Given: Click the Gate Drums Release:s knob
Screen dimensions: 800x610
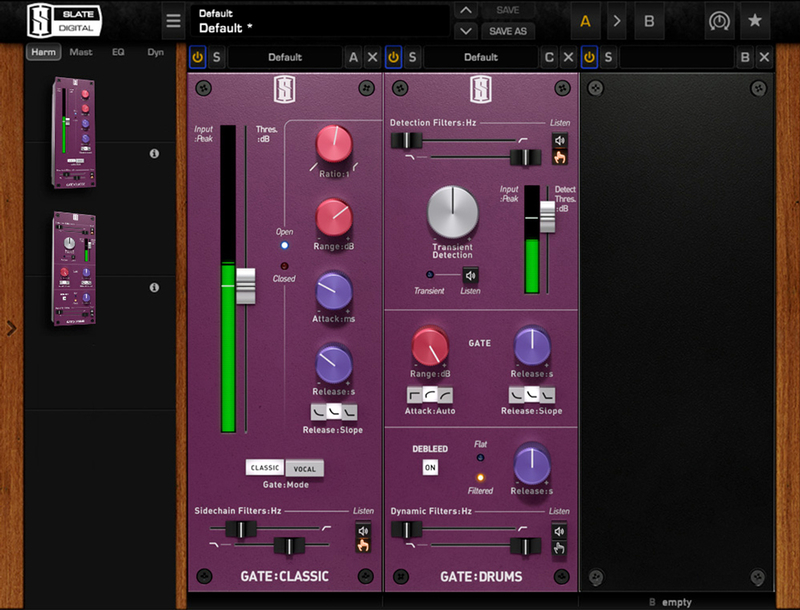Looking at the screenshot, I should (532, 346).
